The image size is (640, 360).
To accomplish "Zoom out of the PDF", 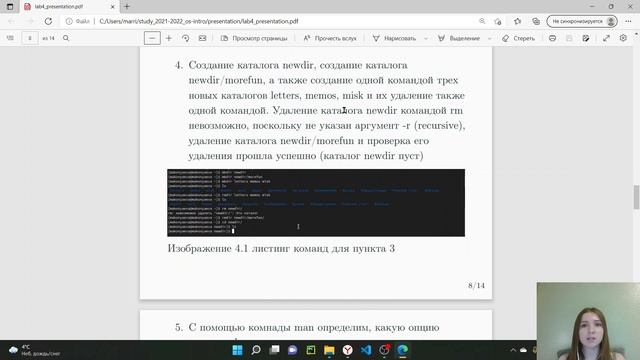I will pos(152,38).
